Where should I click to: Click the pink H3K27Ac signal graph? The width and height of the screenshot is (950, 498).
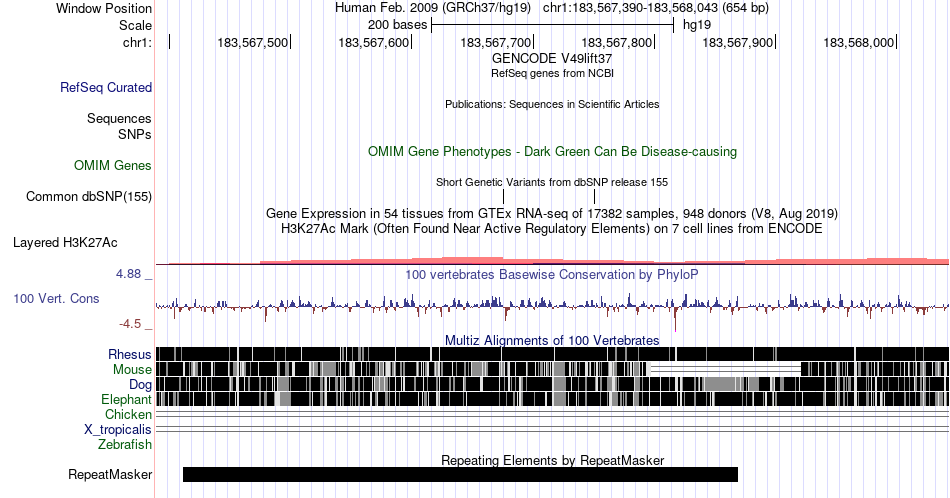pos(552,261)
